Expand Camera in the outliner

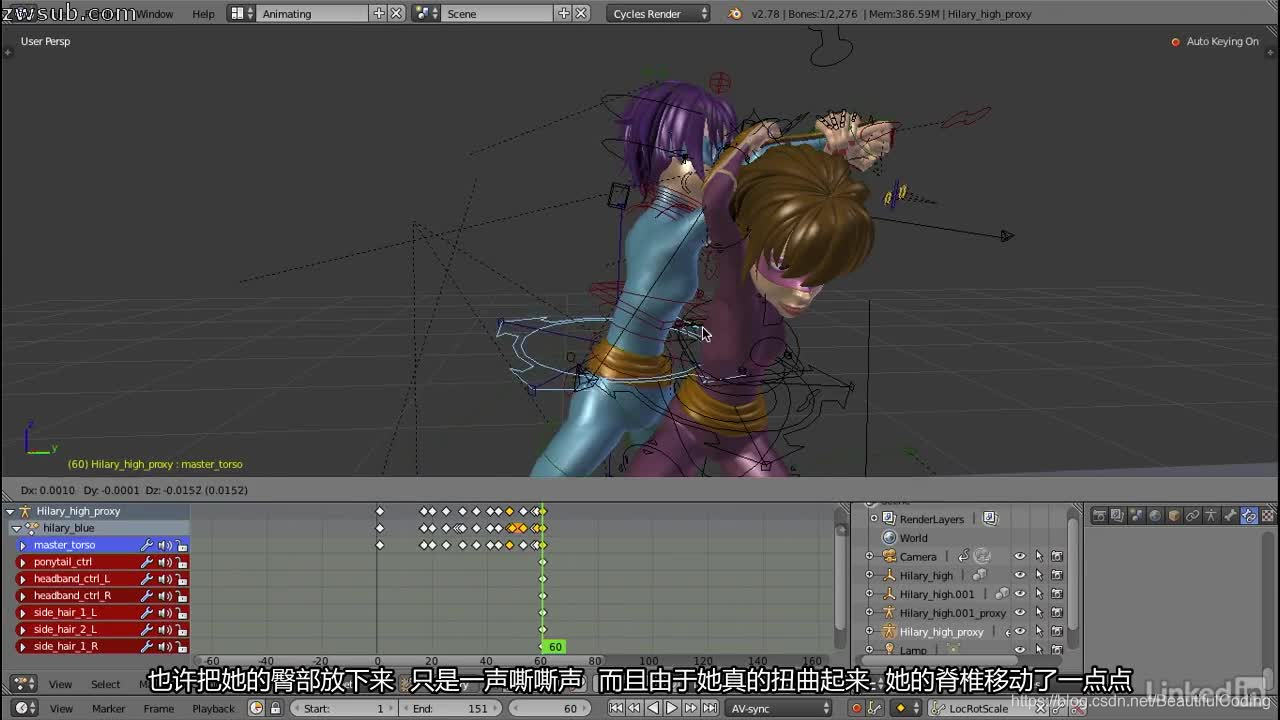click(x=869, y=556)
